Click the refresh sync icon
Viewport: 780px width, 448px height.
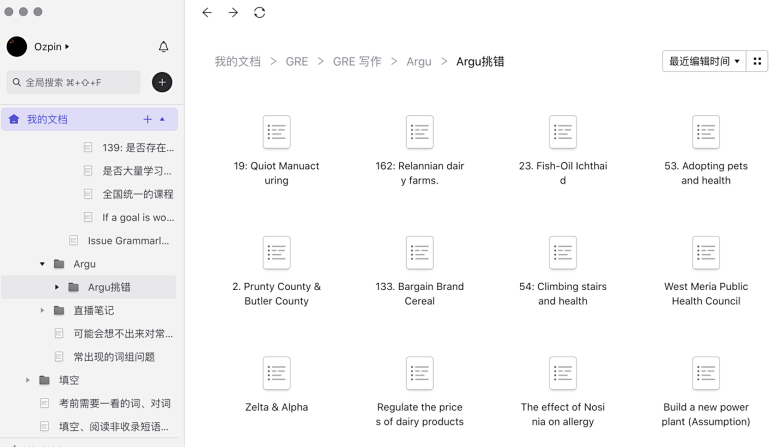point(260,13)
